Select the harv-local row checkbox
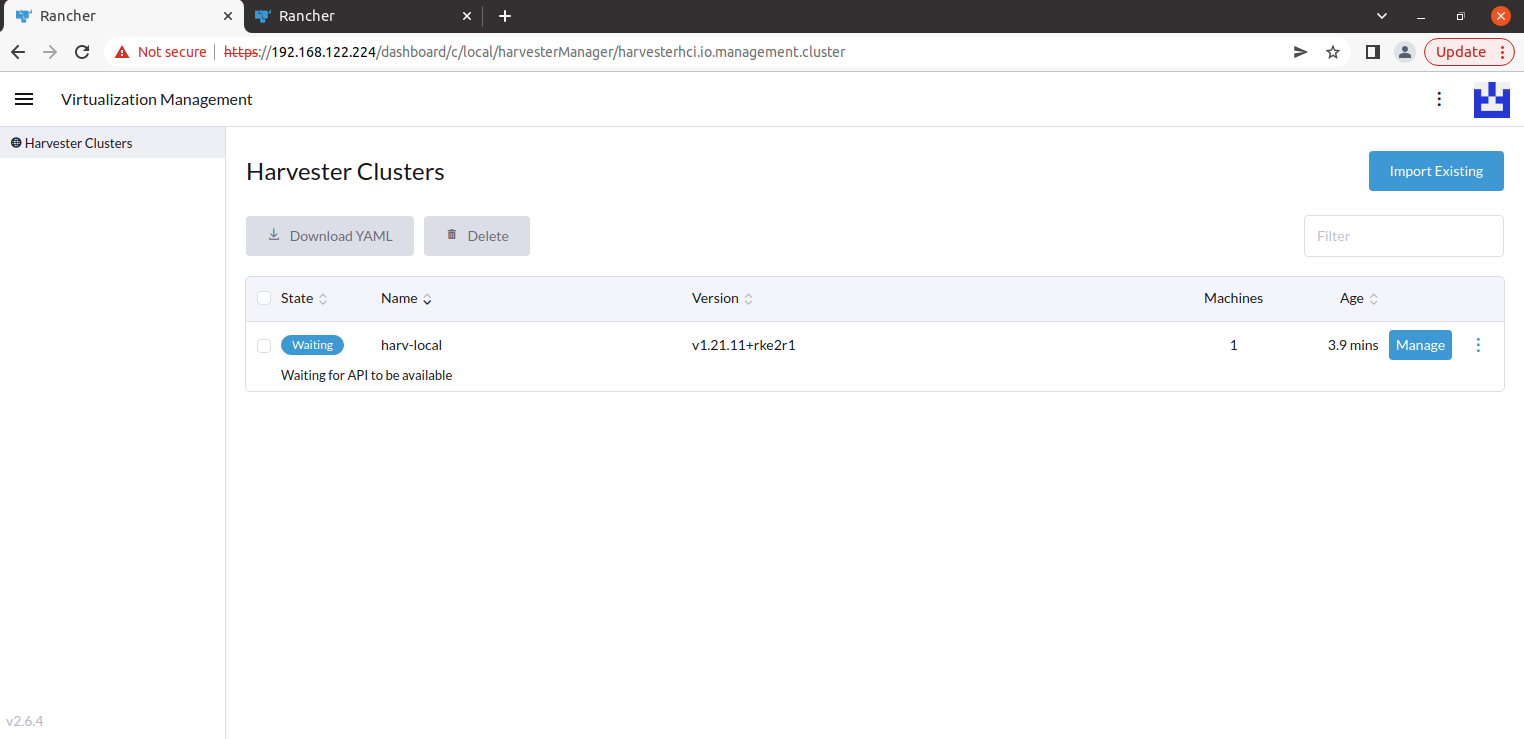The image size is (1524, 739). click(263, 345)
